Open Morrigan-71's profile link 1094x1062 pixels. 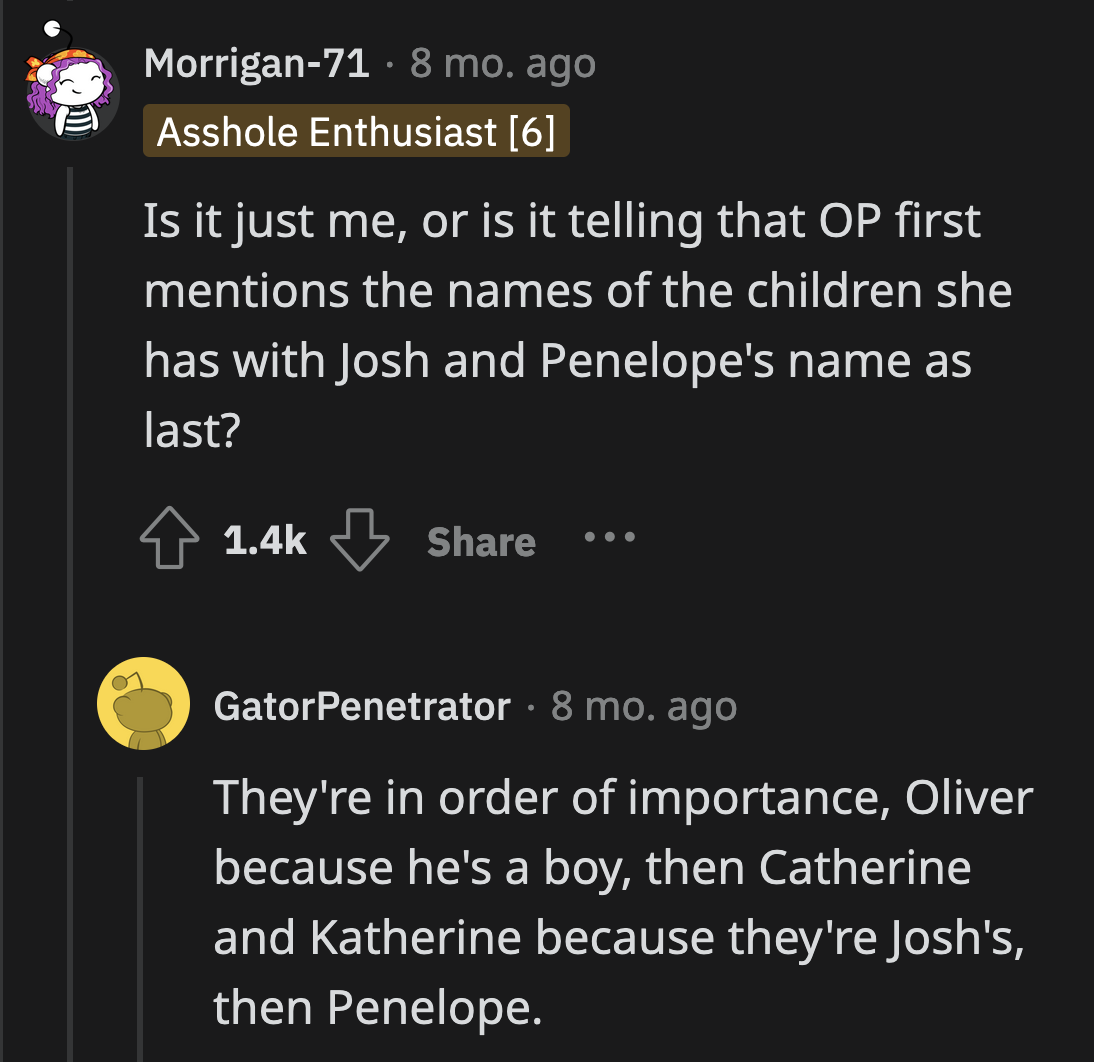click(256, 62)
